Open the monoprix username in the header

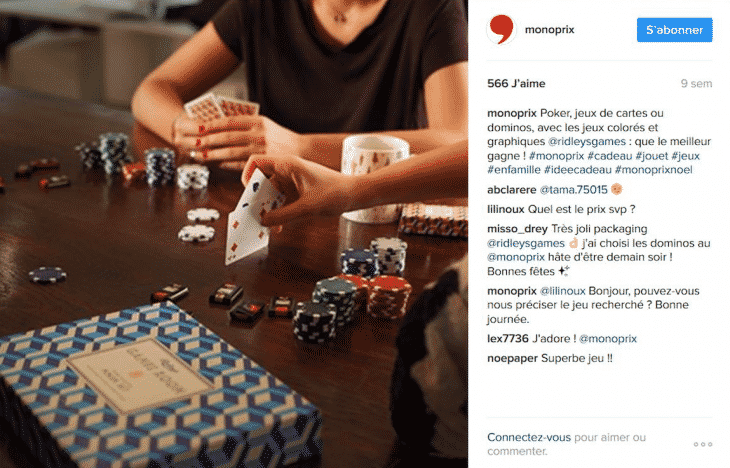pos(549,30)
